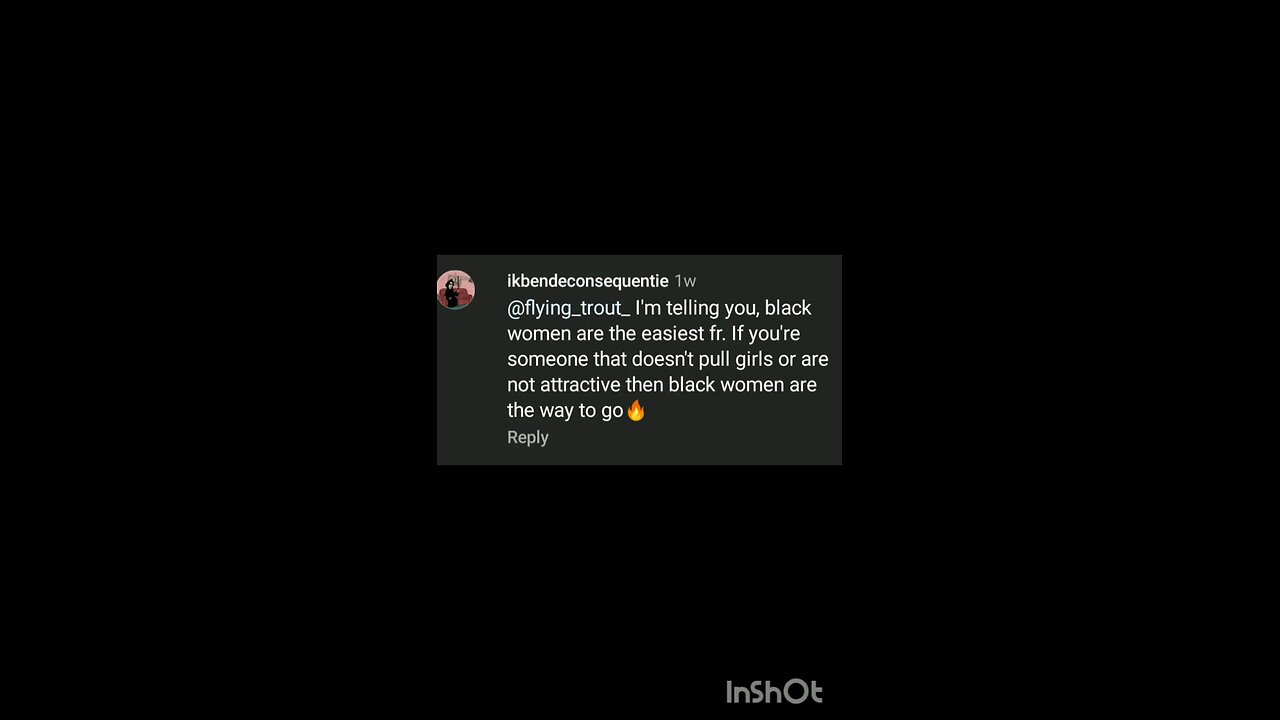Click the word "then" in the comment
1280x720 pixels.
(645, 384)
